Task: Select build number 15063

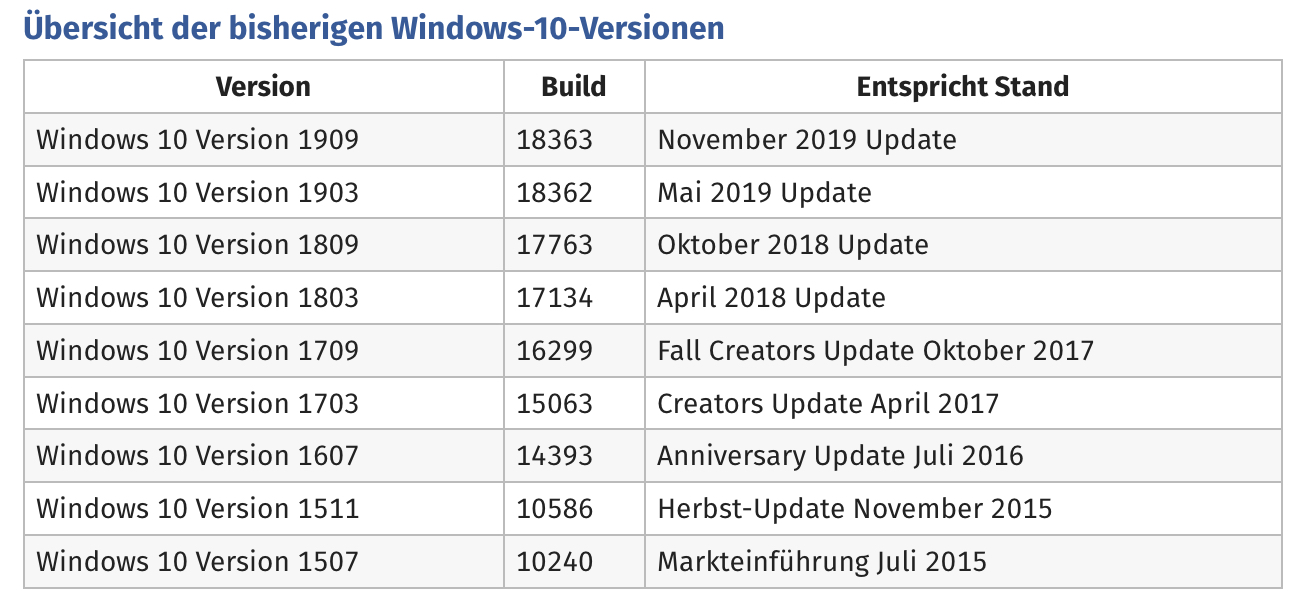Action: (555, 404)
